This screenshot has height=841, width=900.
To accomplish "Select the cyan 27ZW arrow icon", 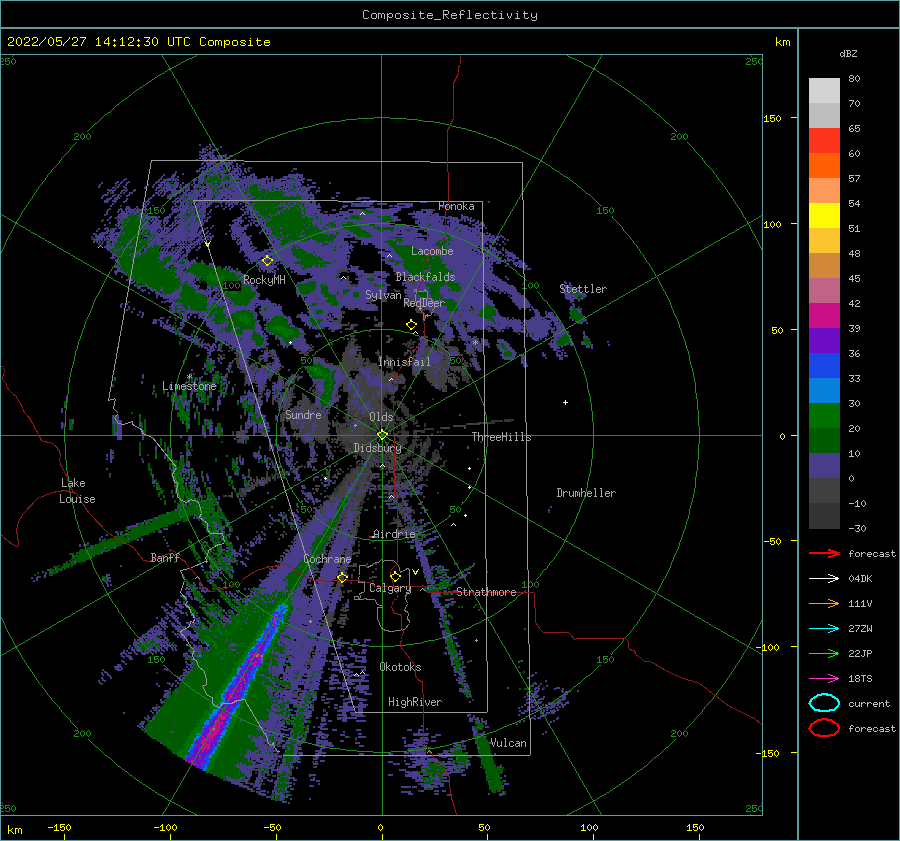I will click(x=824, y=629).
